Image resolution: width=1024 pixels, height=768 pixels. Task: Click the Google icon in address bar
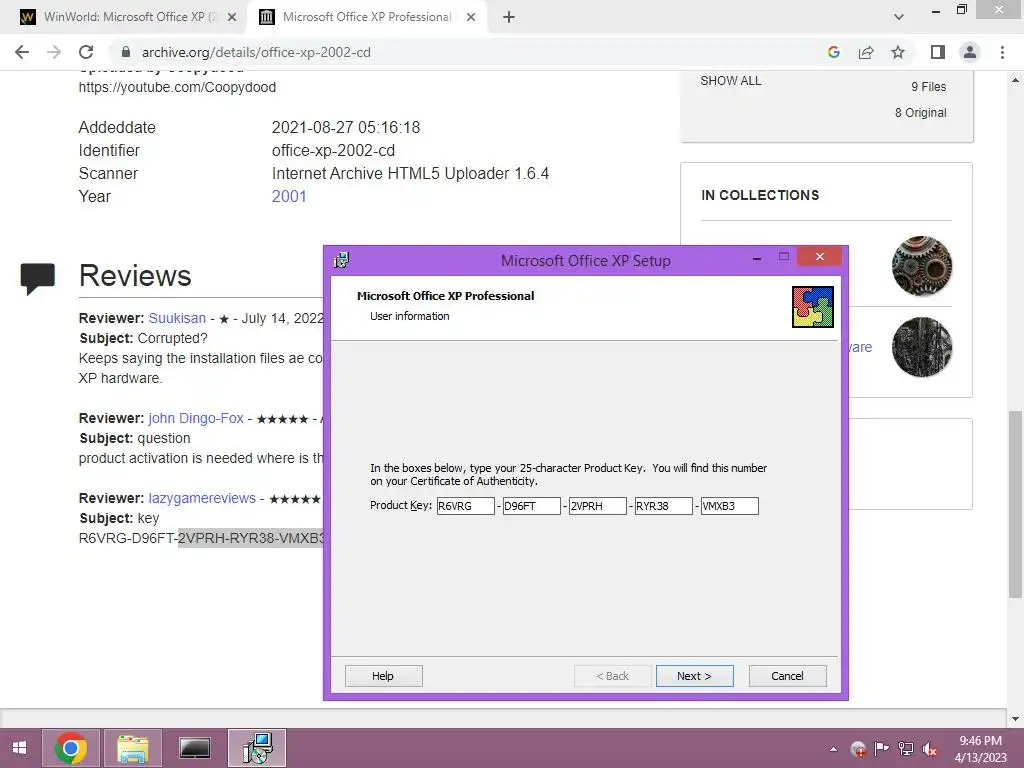click(x=833, y=52)
